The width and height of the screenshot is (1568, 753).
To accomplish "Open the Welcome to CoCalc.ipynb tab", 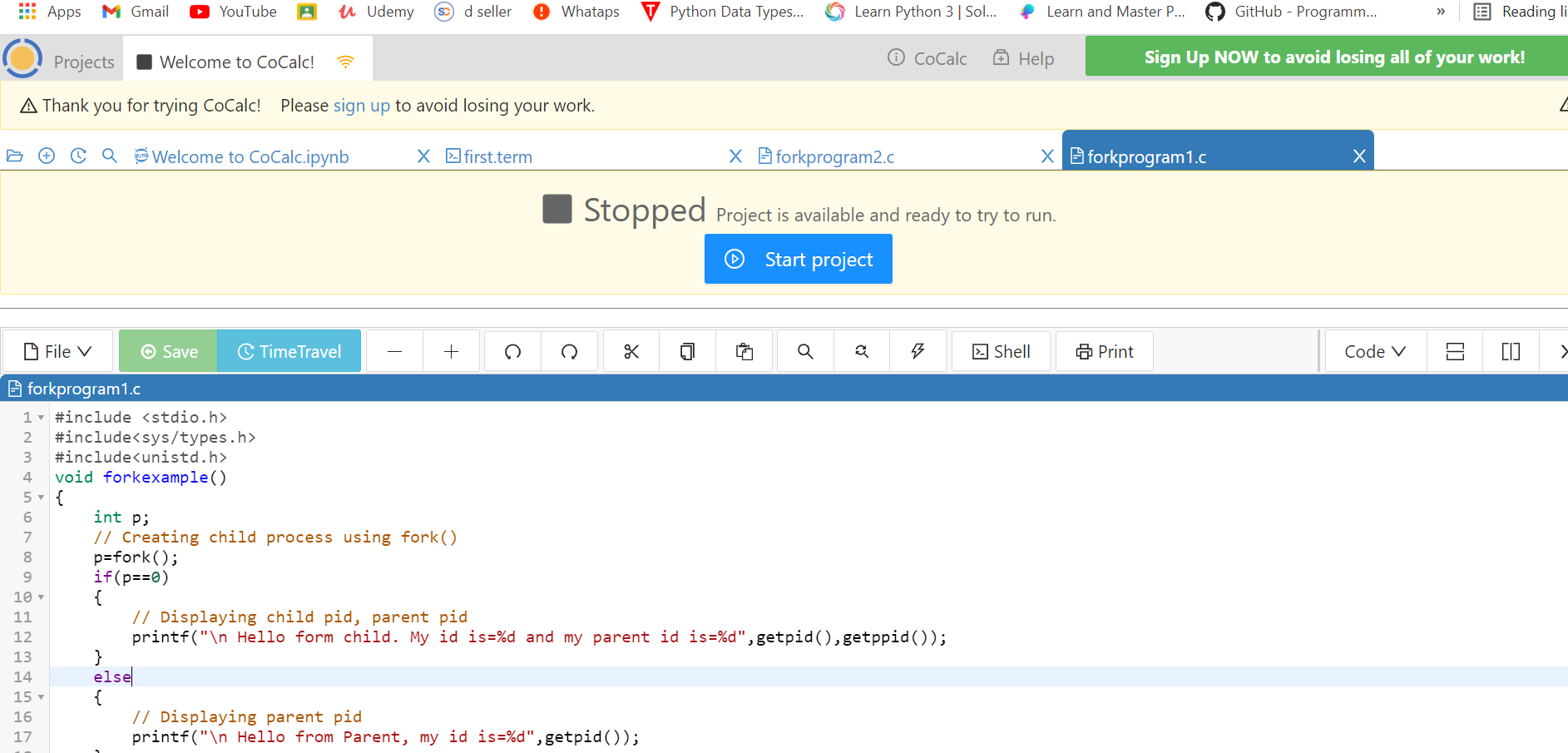I will coord(250,156).
